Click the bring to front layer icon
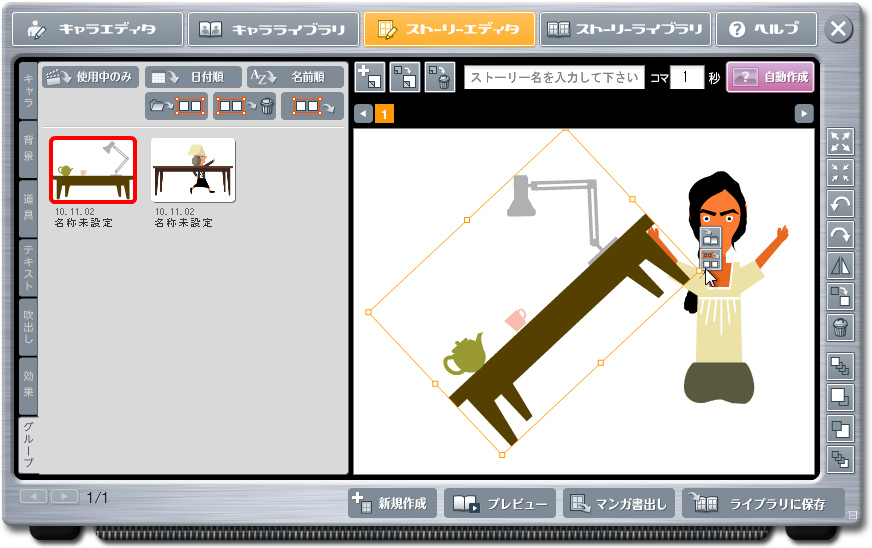Image resolution: width=872 pixels, height=548 pixels. coord(840,367)
